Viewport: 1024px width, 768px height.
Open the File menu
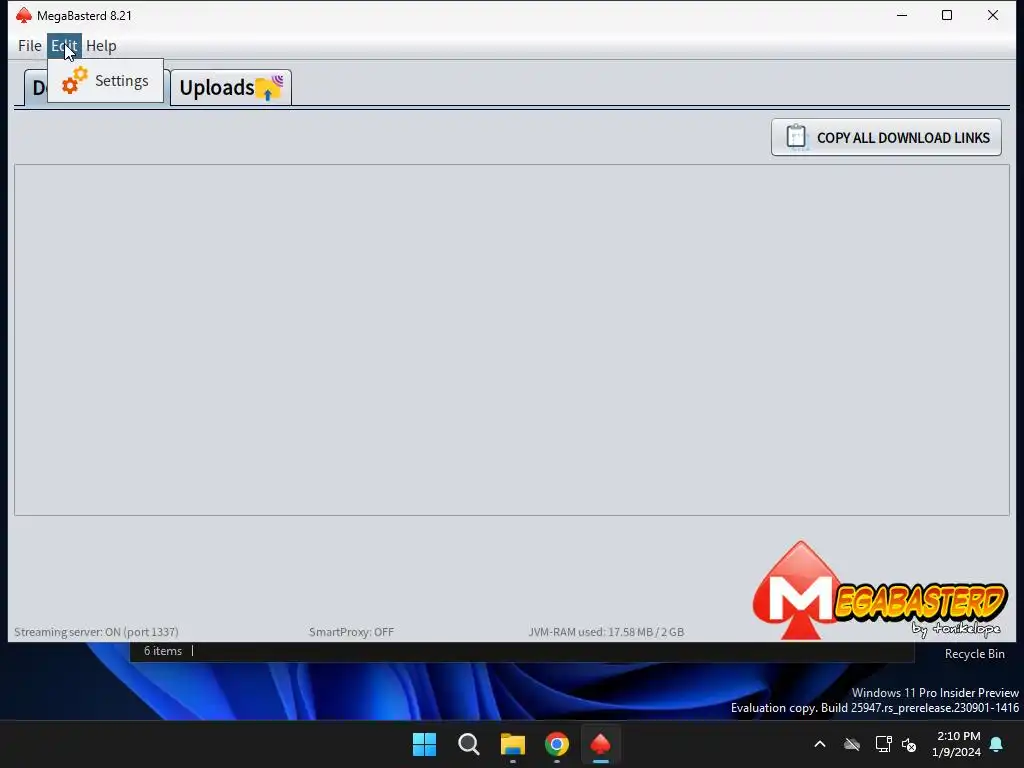[x=29, y=46]
